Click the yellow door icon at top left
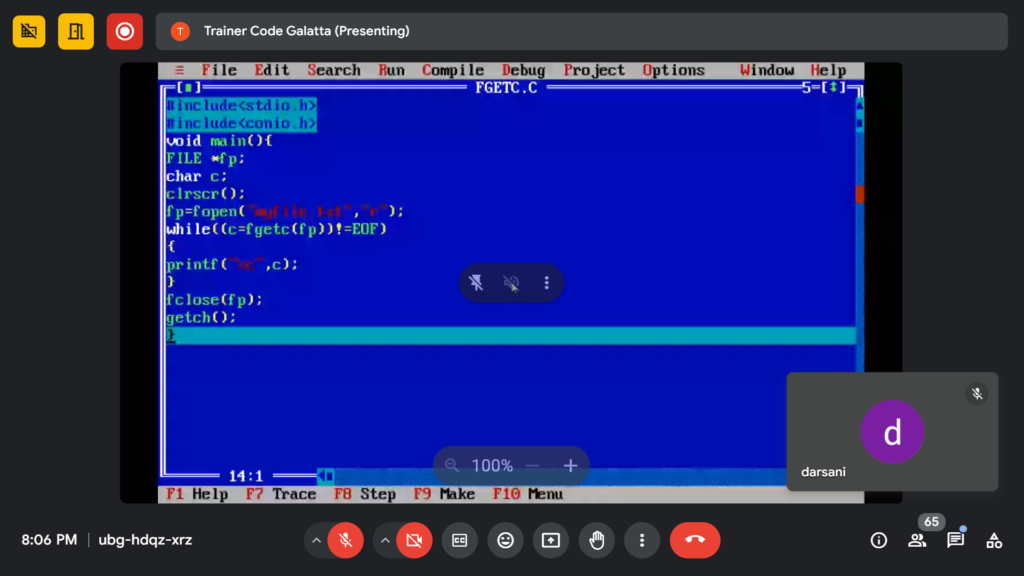Viewport: 1024px width, 576px height. point(76,31)
